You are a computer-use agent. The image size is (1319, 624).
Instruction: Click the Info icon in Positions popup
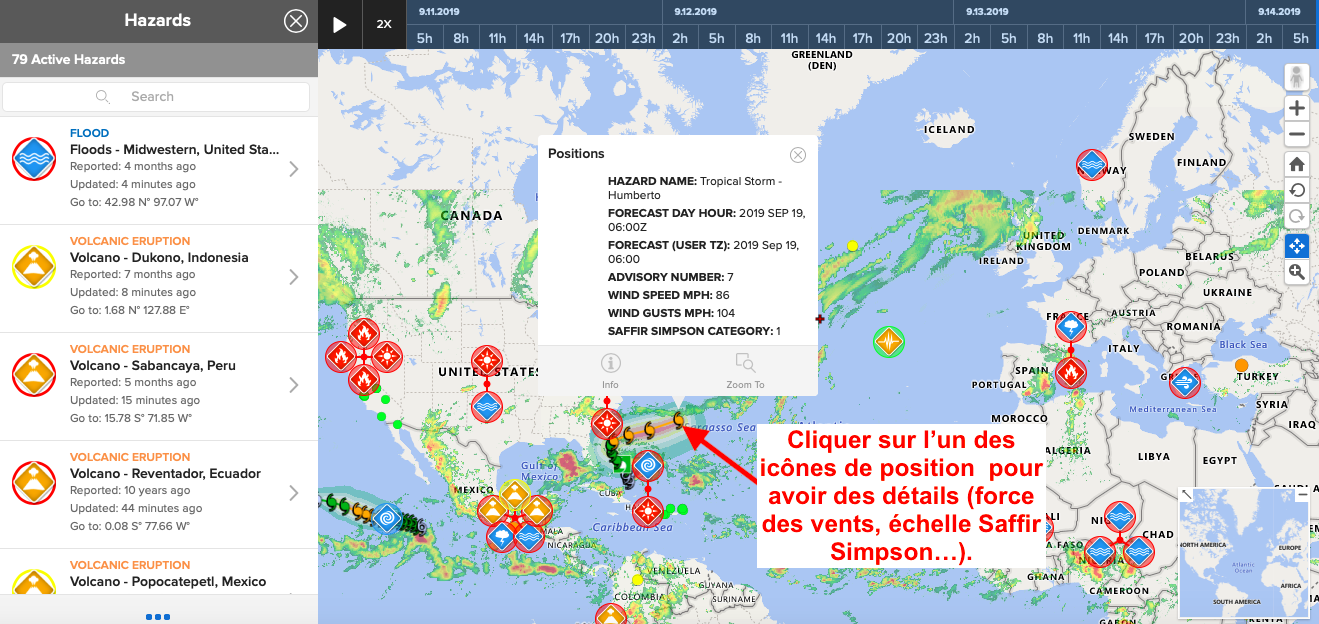point(610,370)
